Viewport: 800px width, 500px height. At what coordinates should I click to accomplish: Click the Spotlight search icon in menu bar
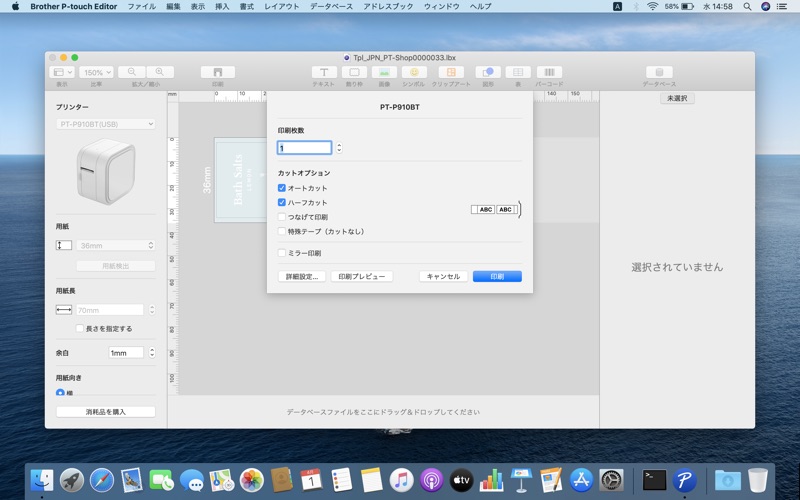(747, 7)
